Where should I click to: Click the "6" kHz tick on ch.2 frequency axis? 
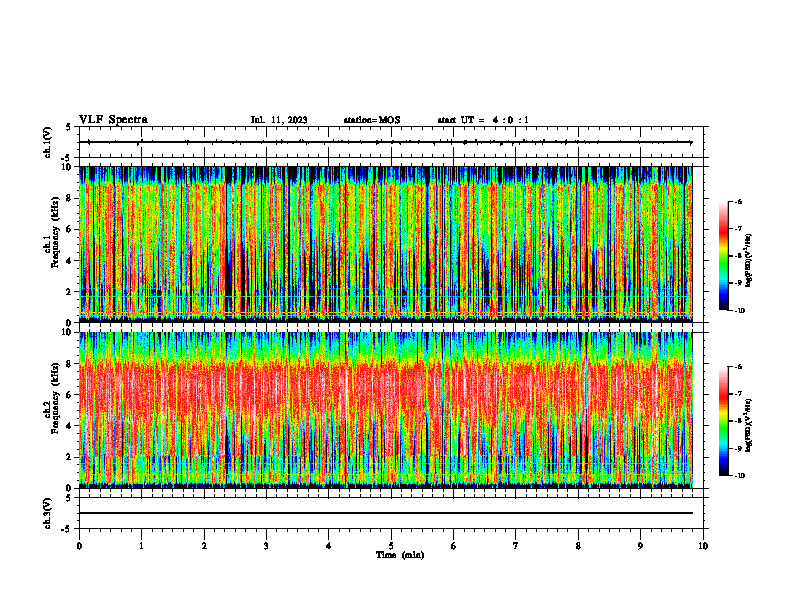70,394
